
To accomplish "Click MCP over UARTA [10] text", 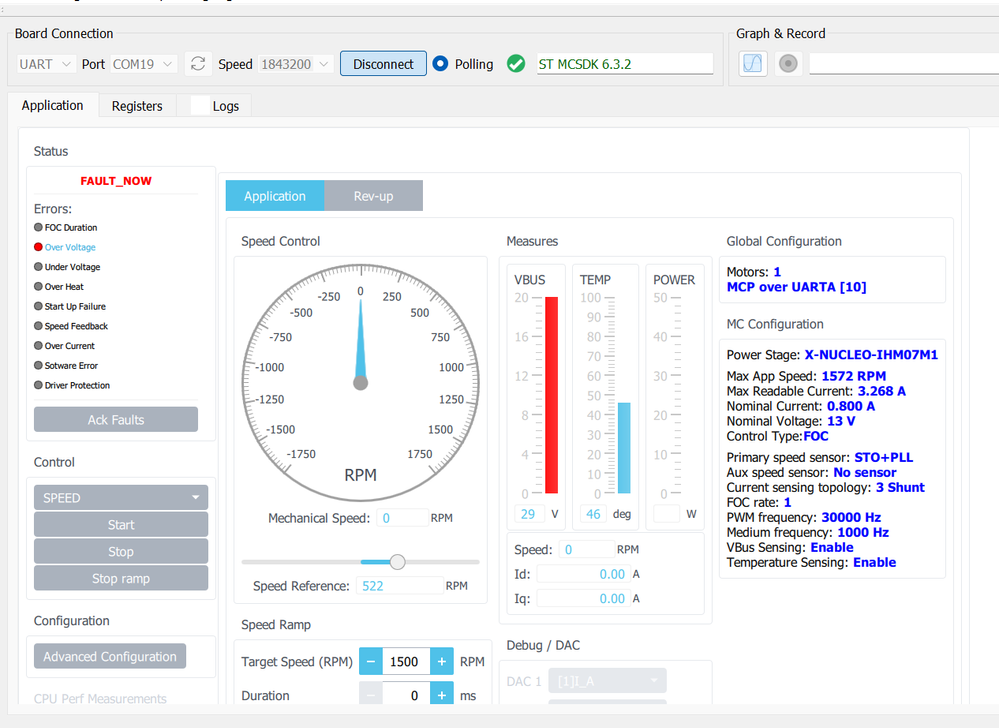I will click(x=796, y=287).
